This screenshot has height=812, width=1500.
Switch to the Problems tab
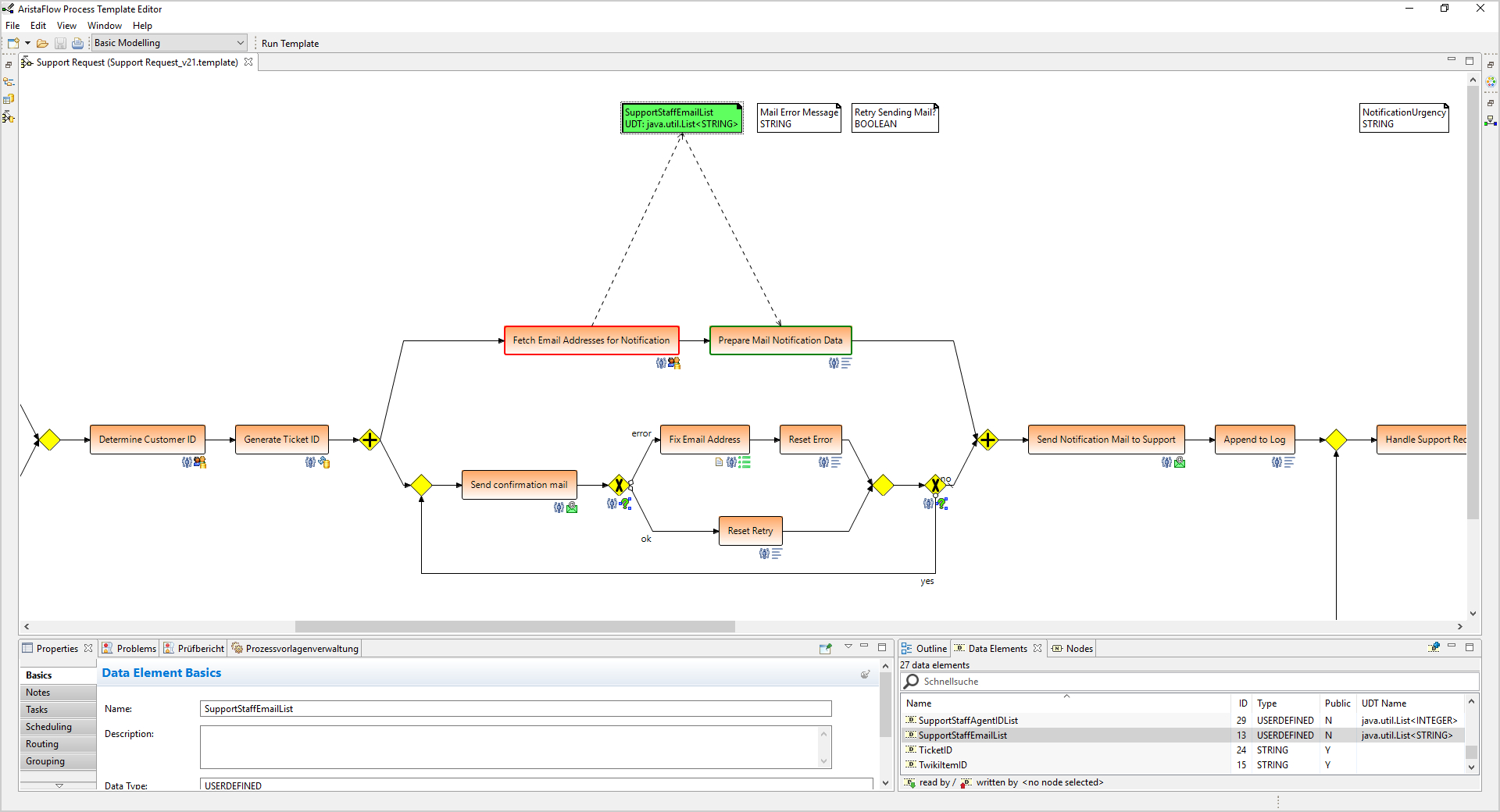[130, 649]
